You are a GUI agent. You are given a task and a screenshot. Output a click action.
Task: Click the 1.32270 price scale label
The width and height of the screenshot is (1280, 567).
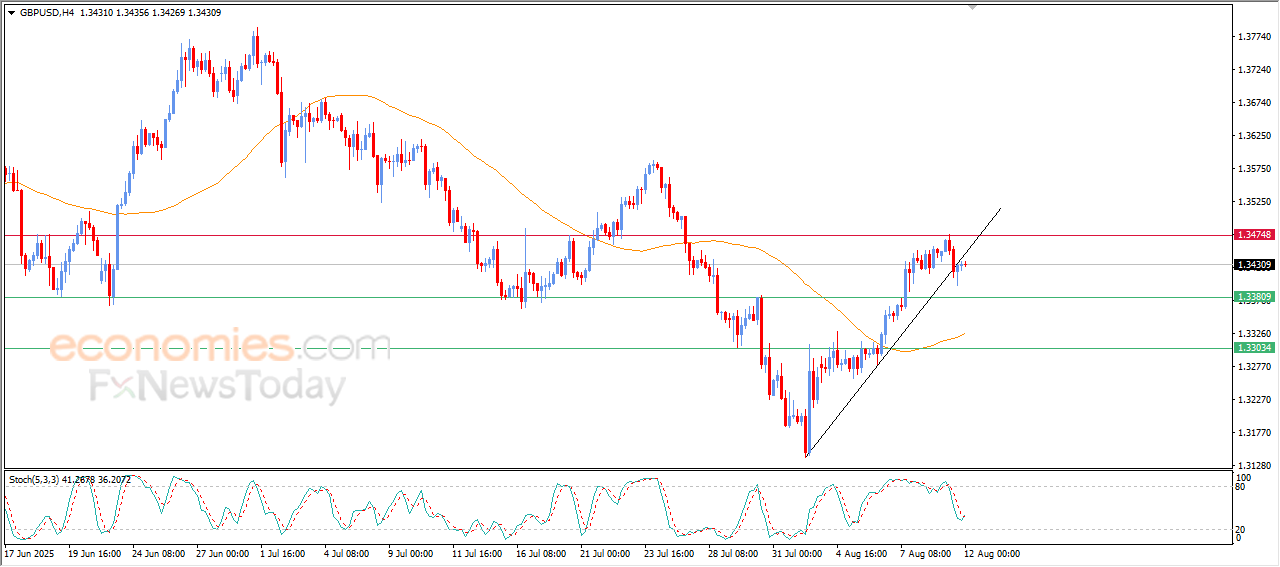1255,400
